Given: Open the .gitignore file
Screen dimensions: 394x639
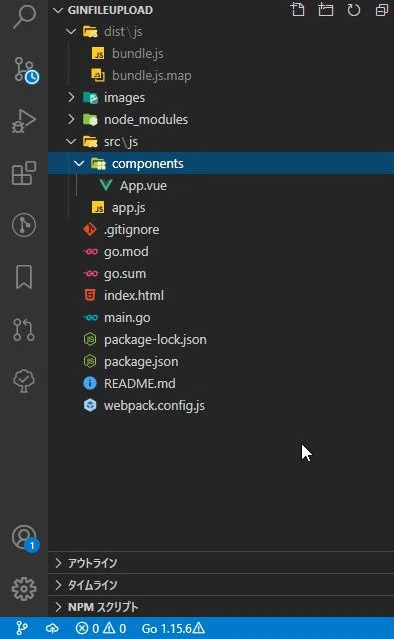Looking at the screenshot, I should (x=221, y=229).
